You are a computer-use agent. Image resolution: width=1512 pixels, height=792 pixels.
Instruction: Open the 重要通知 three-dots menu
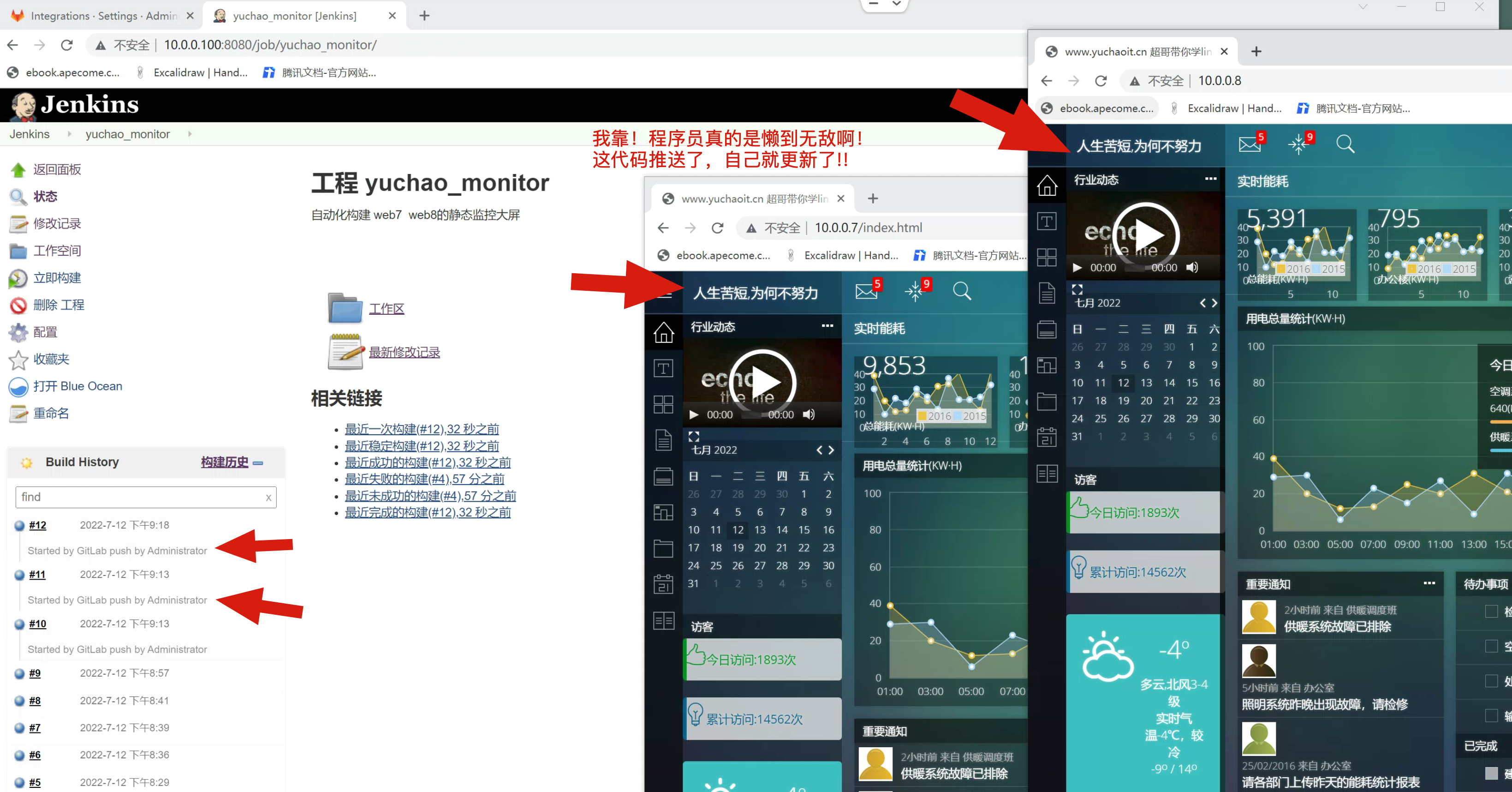coord(1429,583)
